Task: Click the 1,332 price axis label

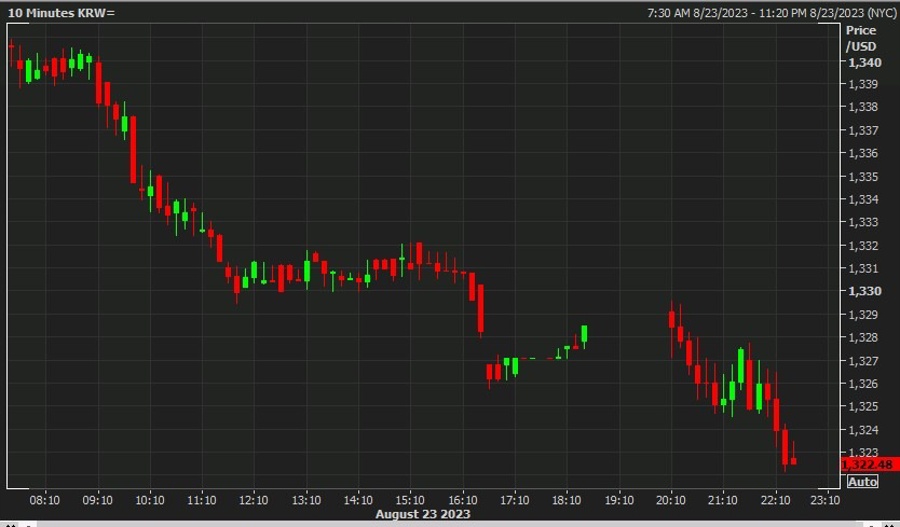Action: tap(863, 246)
